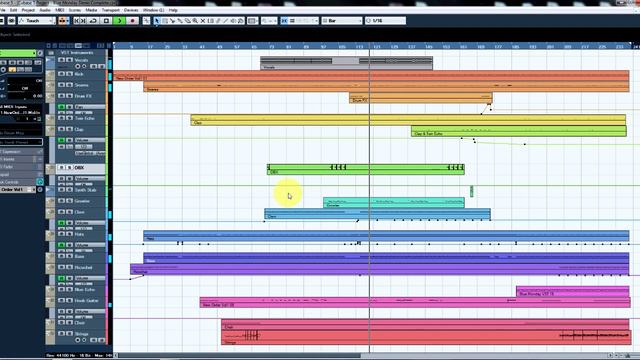This screenshot has height=360, width=640.
Task: Select the Hook Guitar track
Action: tap(86, 300)
